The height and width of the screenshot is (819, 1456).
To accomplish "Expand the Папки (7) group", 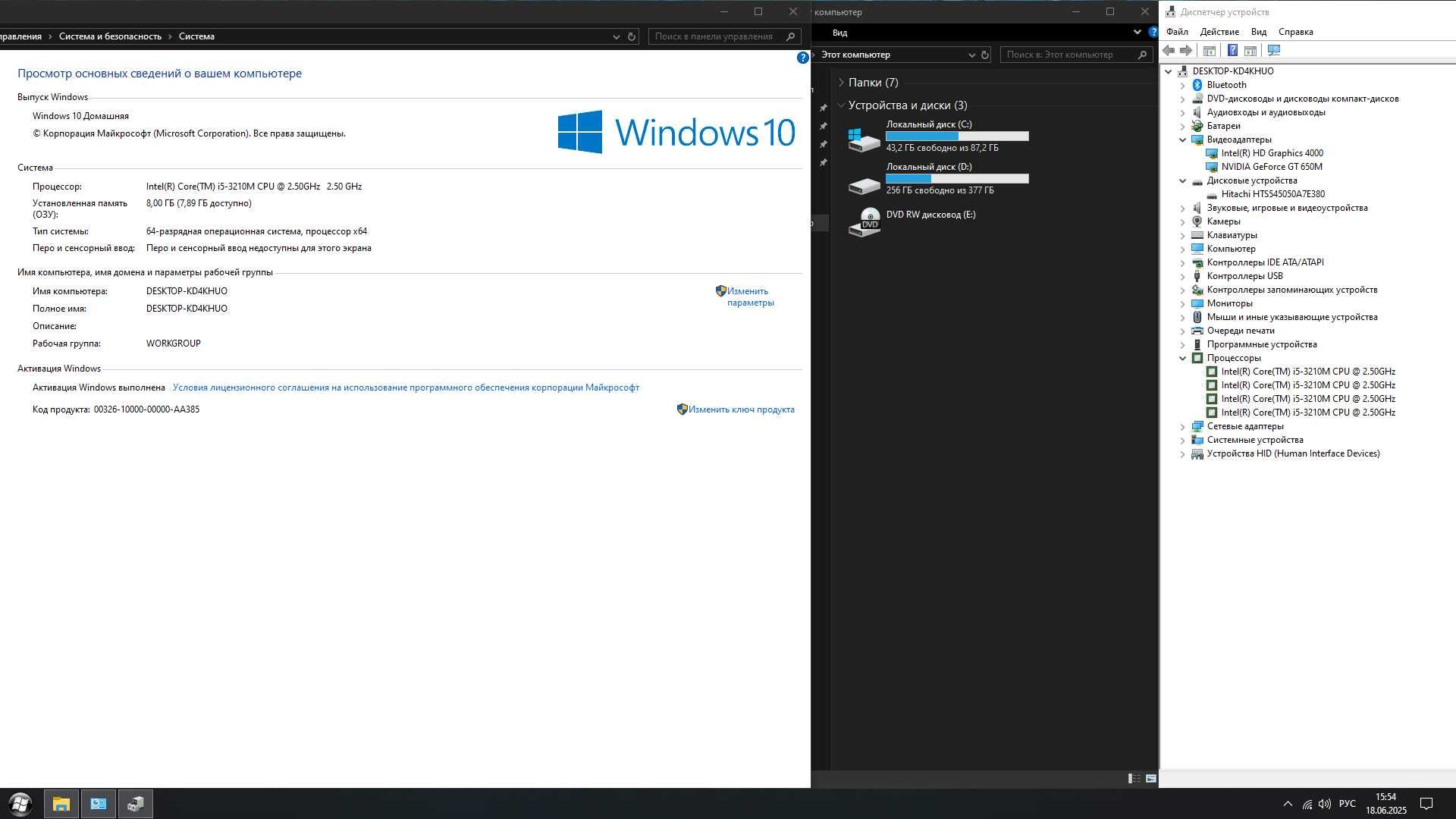I will click(x=841, y=83).
